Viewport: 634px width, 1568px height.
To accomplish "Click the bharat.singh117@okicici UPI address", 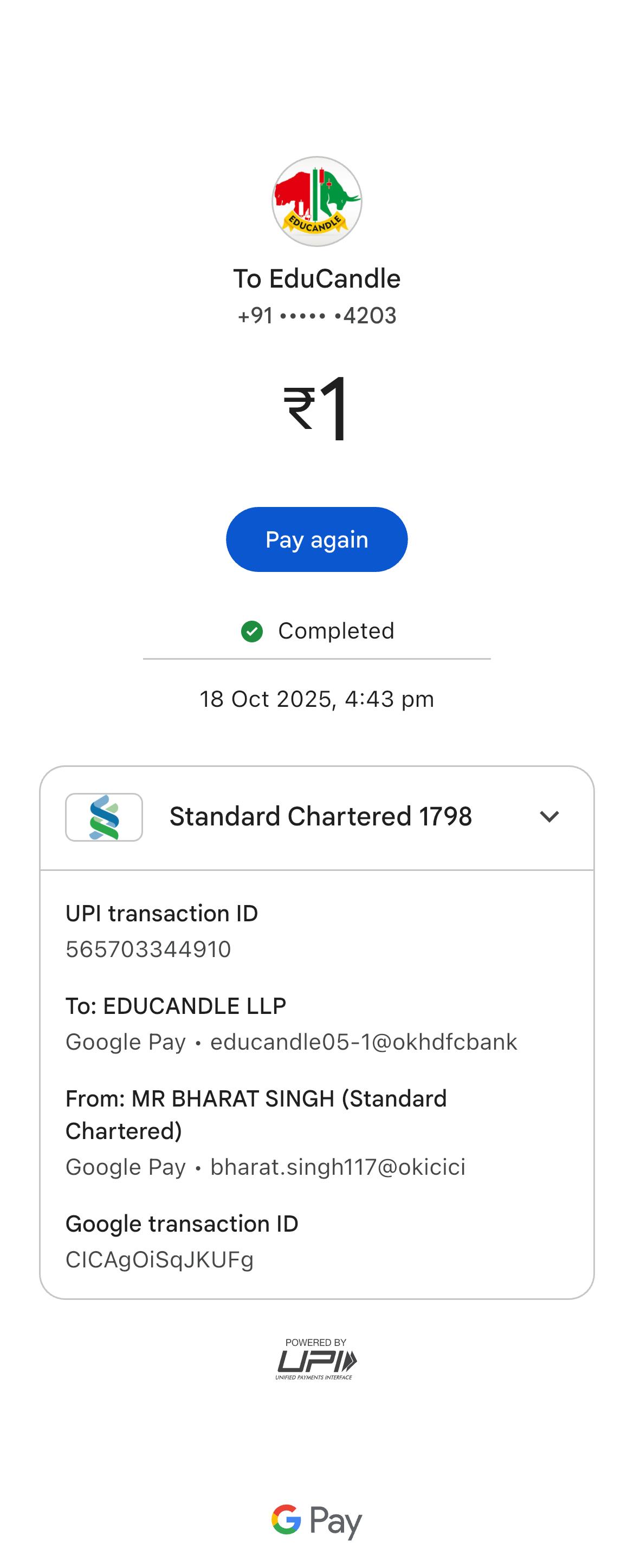I will click(338, 1167).
